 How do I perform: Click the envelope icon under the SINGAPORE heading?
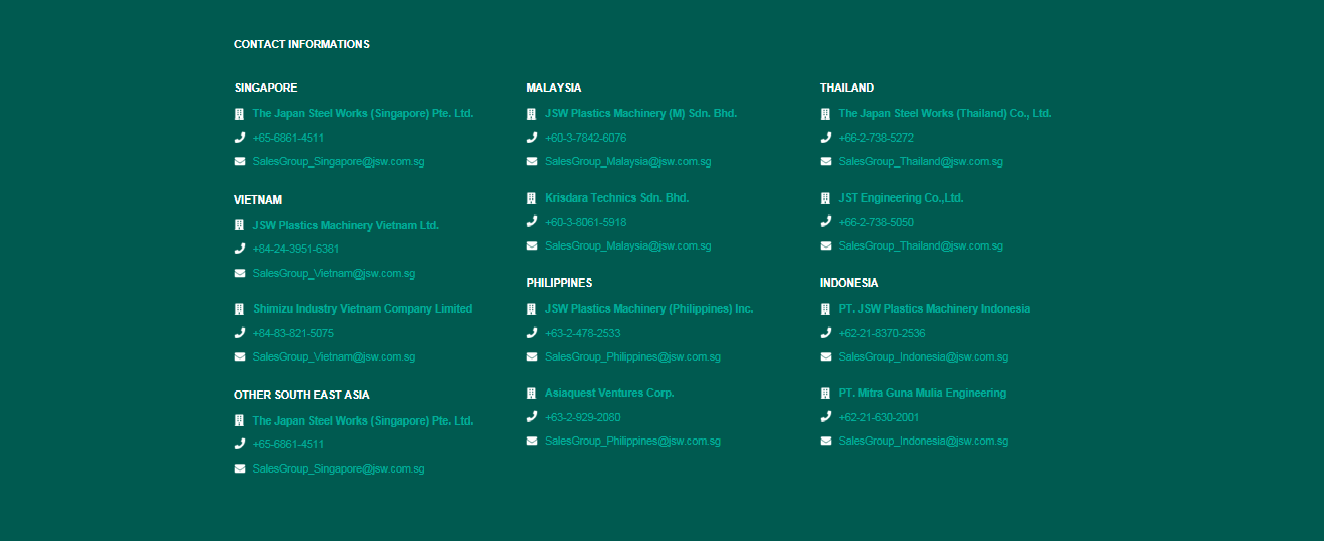240,161
